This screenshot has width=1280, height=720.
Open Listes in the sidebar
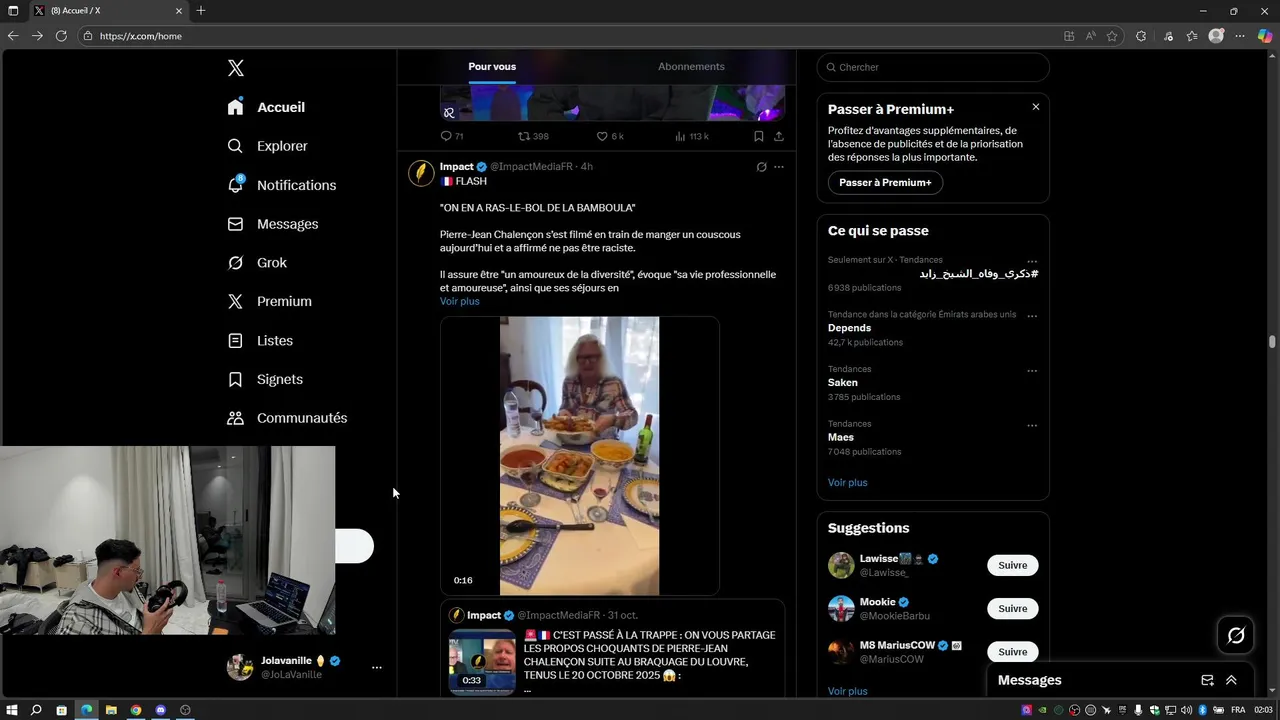pyautogui.click(x=260, y=341)
